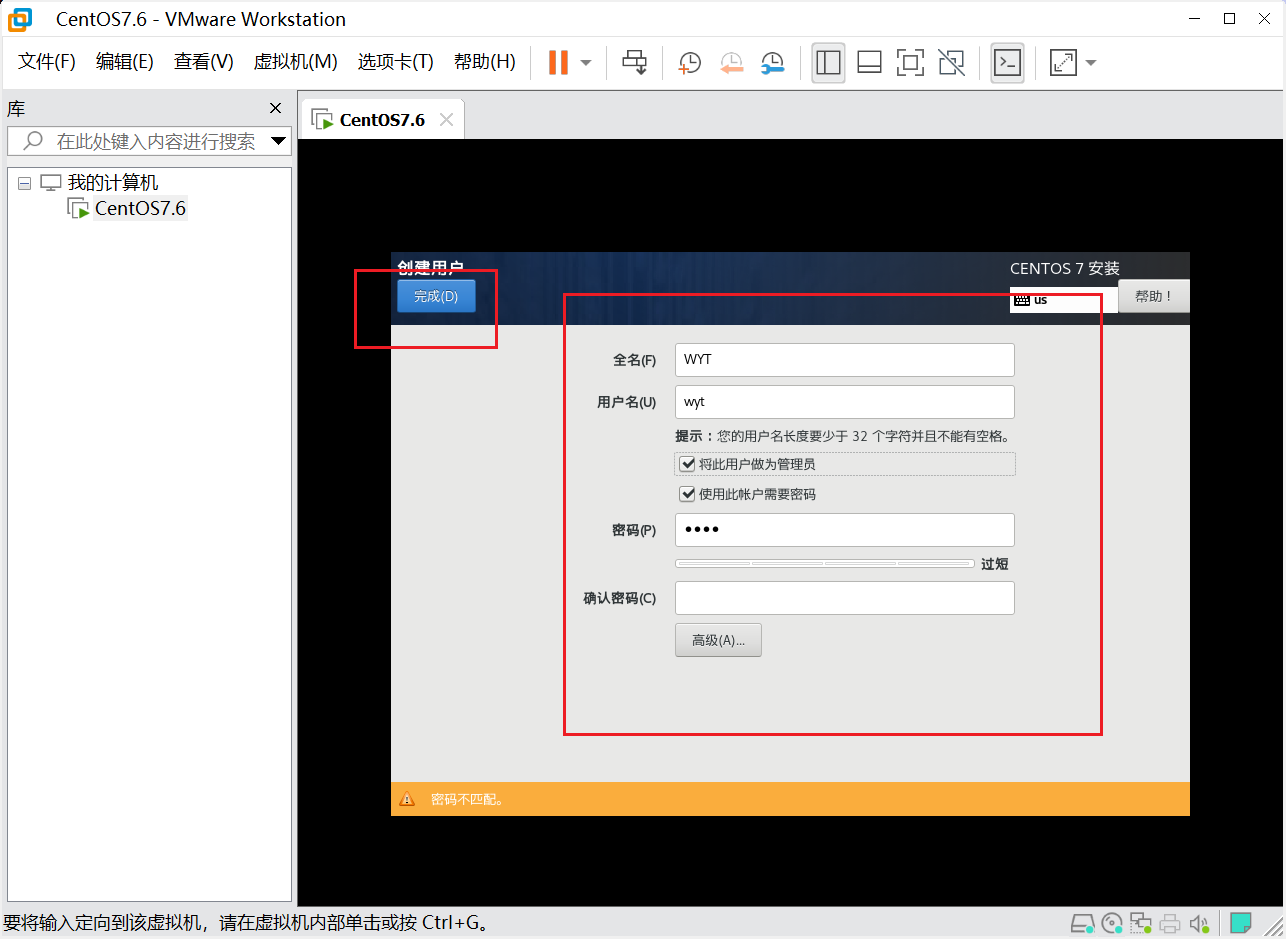Image resolution: width=1286 pixels, height=939 pixels.
Task: Revert to the previous snapshot icon
Action: pyautogui.click(x=731, y=63)
